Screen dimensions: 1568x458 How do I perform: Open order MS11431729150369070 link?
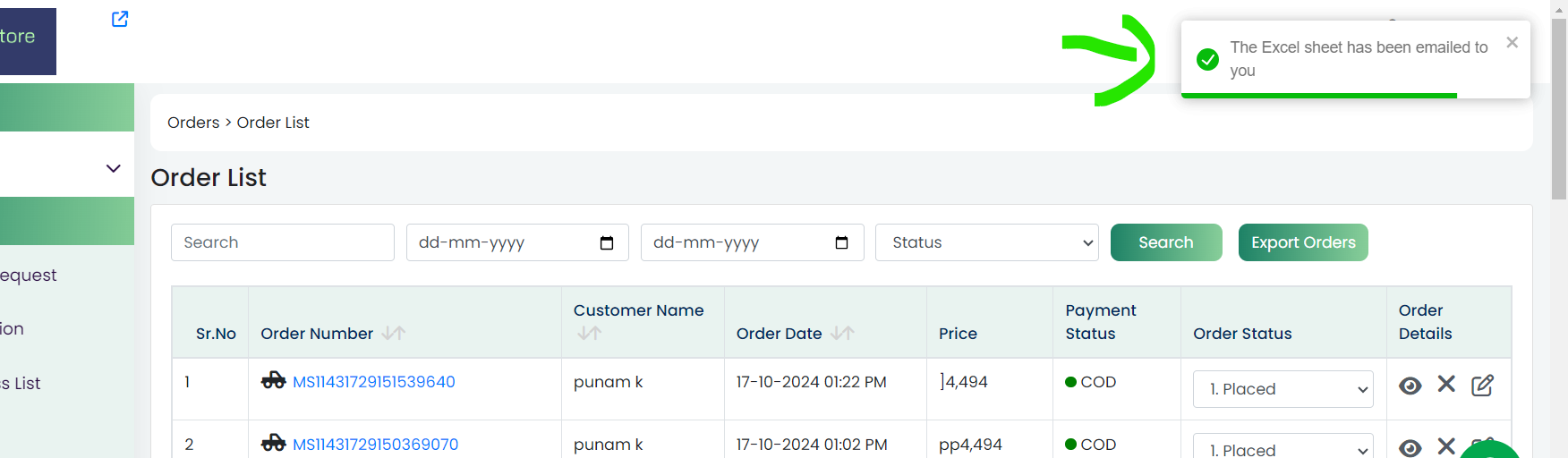(376, 445)
